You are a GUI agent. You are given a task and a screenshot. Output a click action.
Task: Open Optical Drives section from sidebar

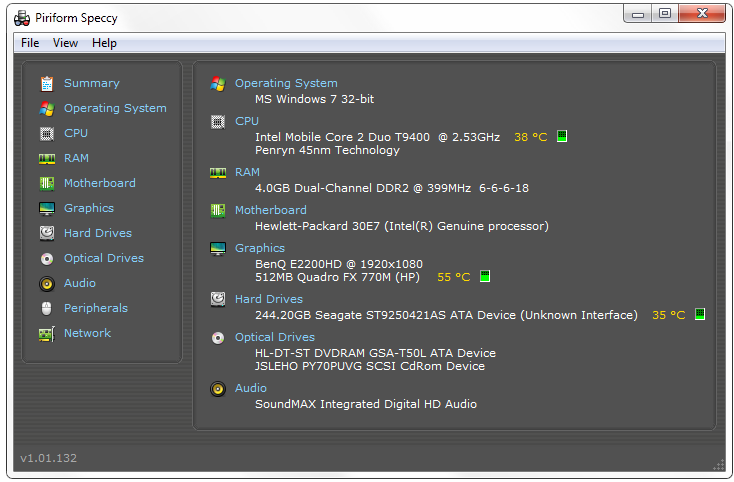(104, 258)
